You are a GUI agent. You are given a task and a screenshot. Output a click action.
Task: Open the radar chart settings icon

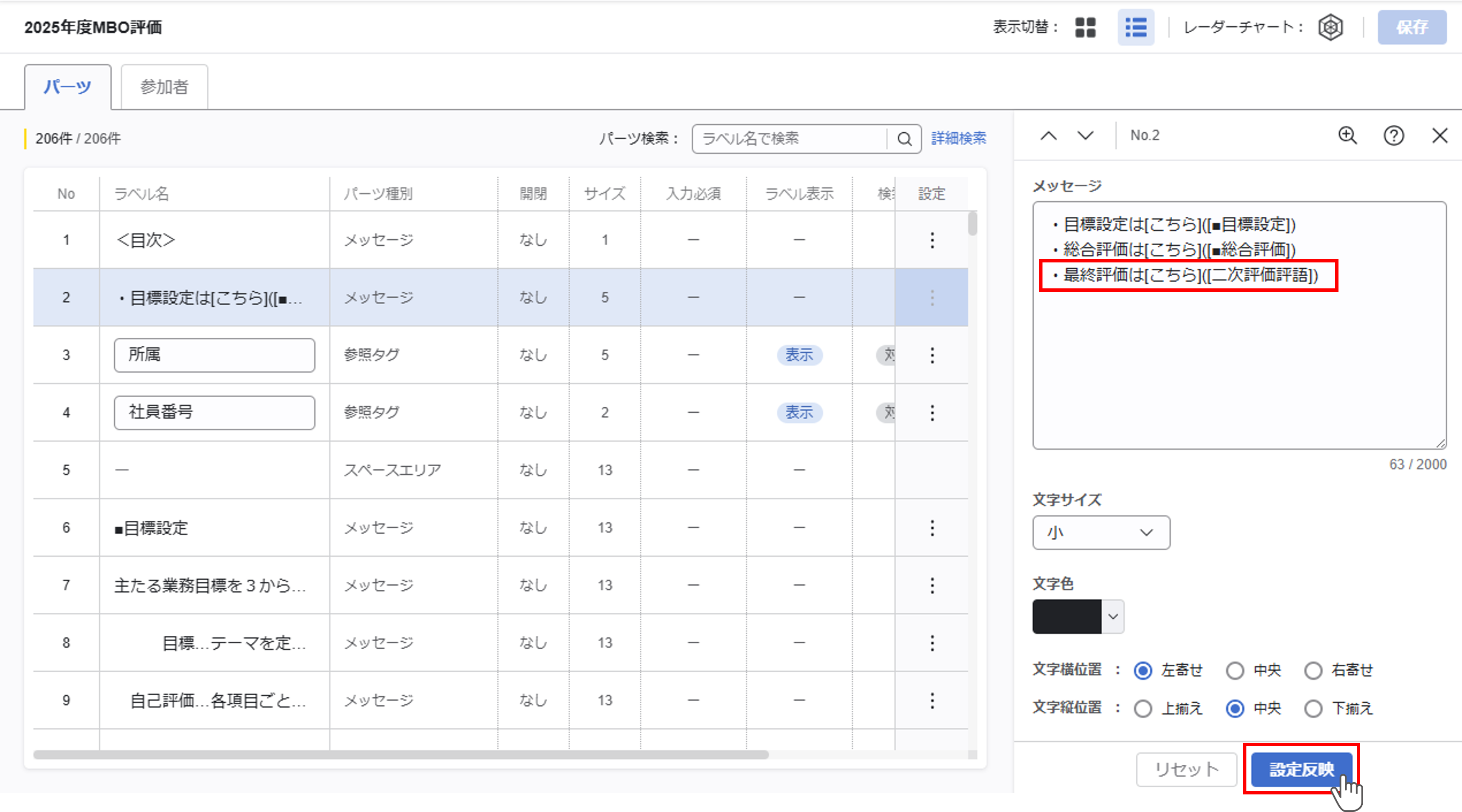click(x=1330, y=27)
